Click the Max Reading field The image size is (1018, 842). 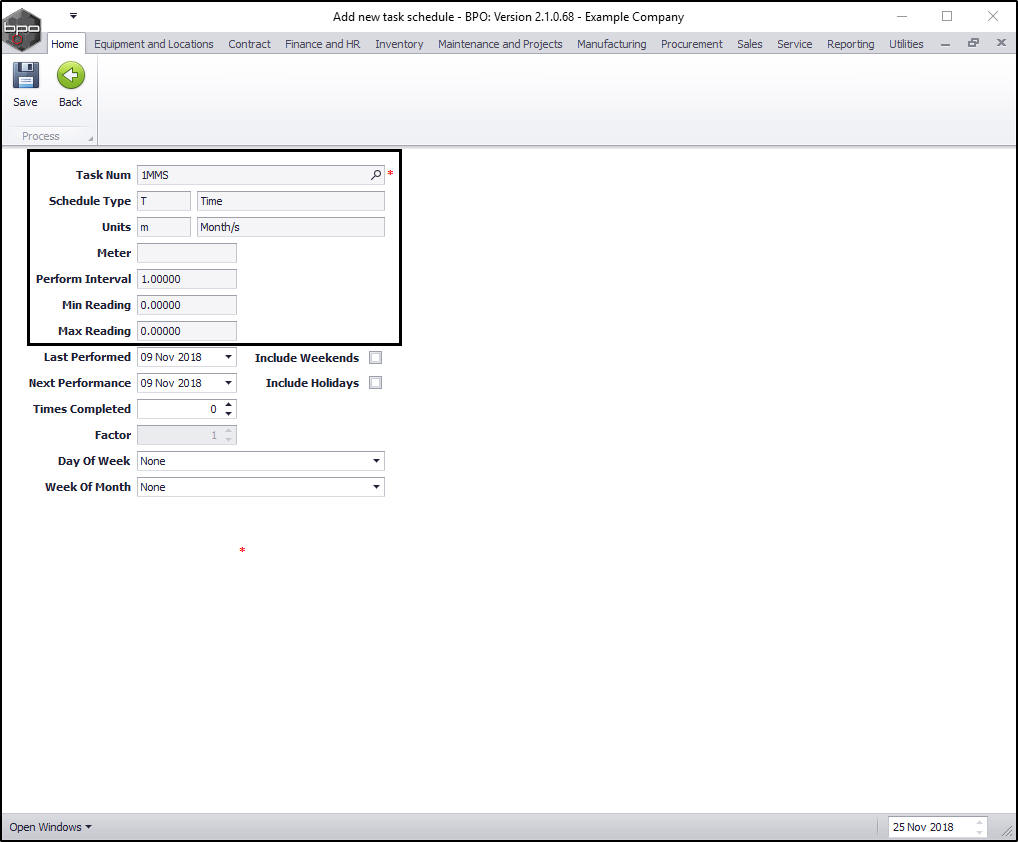pyautogui.click(x=187, y=330)
